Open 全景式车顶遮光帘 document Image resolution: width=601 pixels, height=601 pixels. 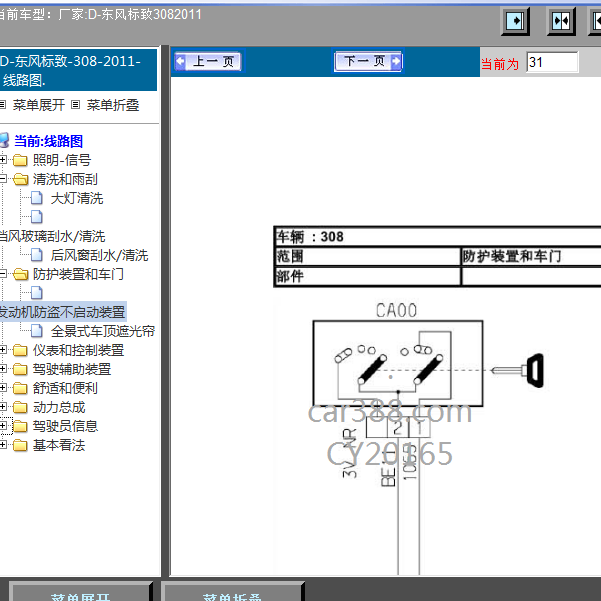coord(103,331)
